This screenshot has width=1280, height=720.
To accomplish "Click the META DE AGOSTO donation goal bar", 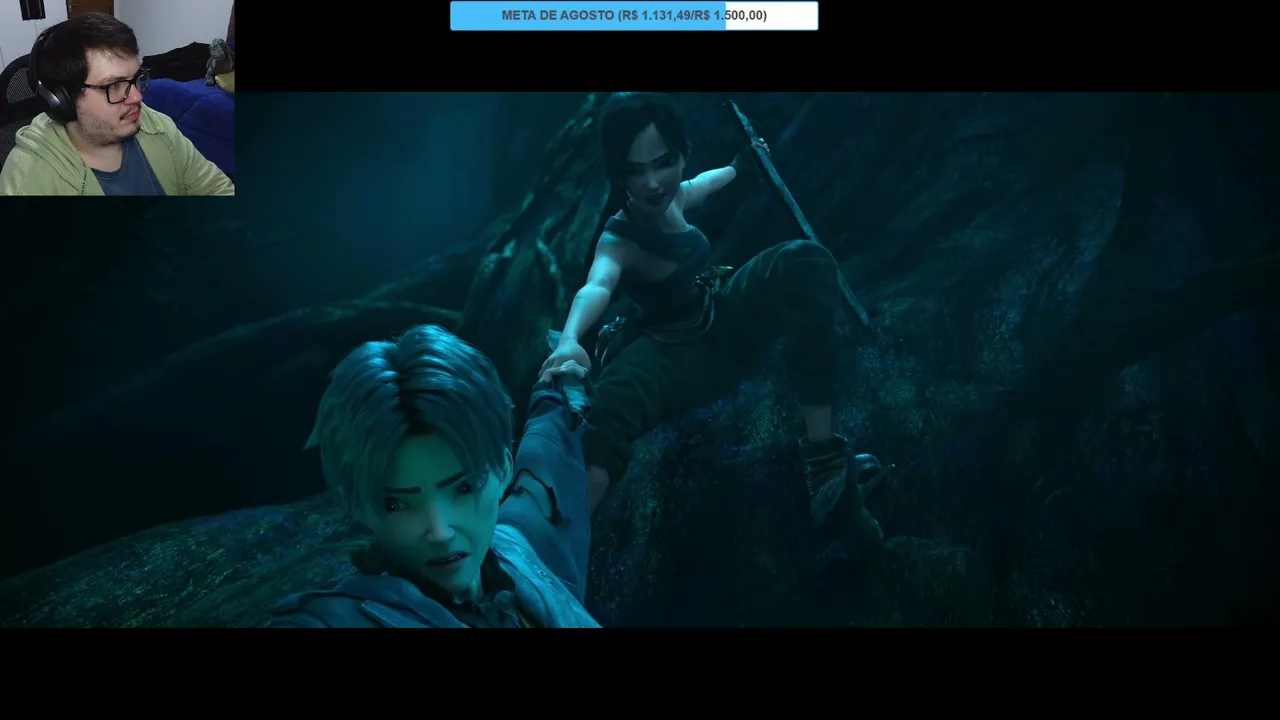I will (634, 16).
